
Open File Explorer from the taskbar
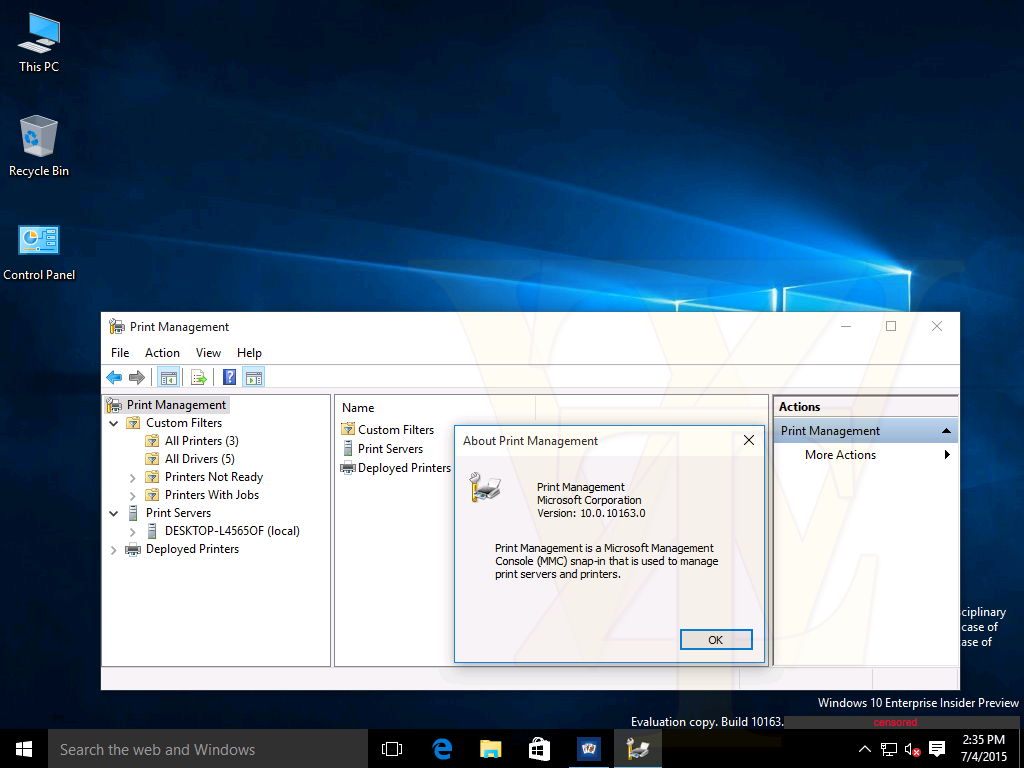(x=490, y=748)
